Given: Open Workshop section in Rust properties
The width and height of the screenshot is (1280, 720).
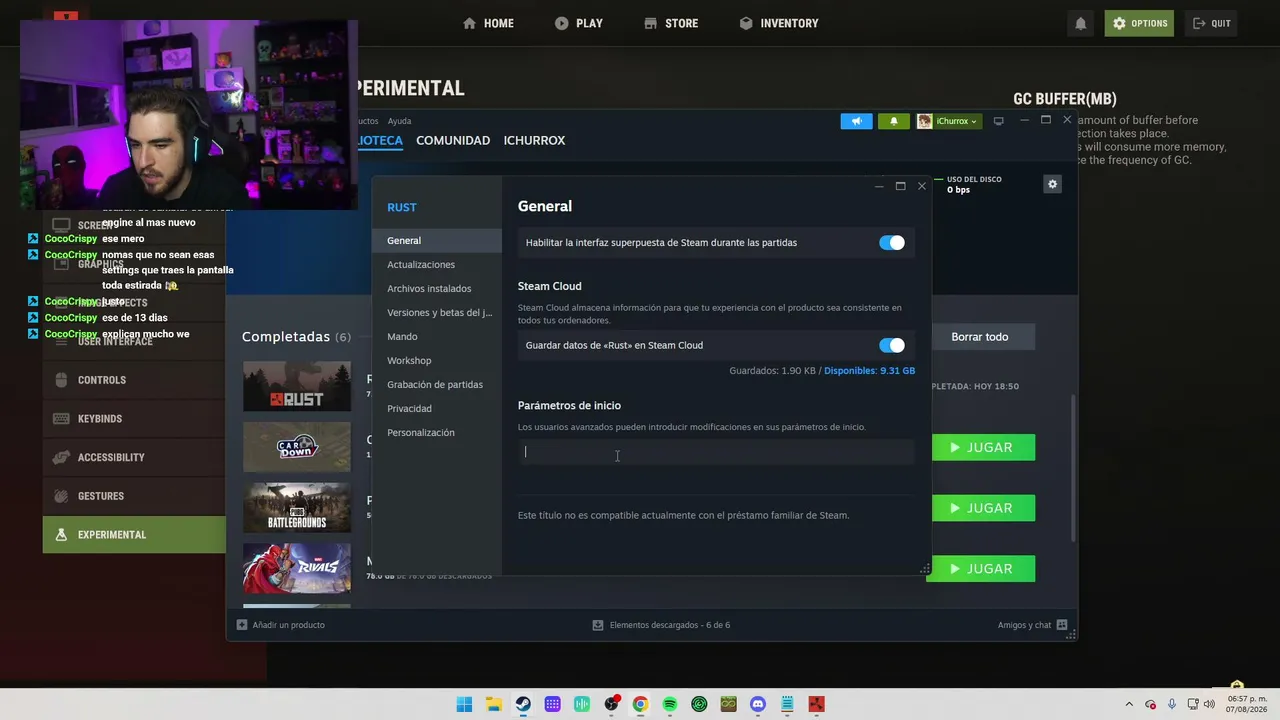Looking at the screenshot, I should coord(437,361).
